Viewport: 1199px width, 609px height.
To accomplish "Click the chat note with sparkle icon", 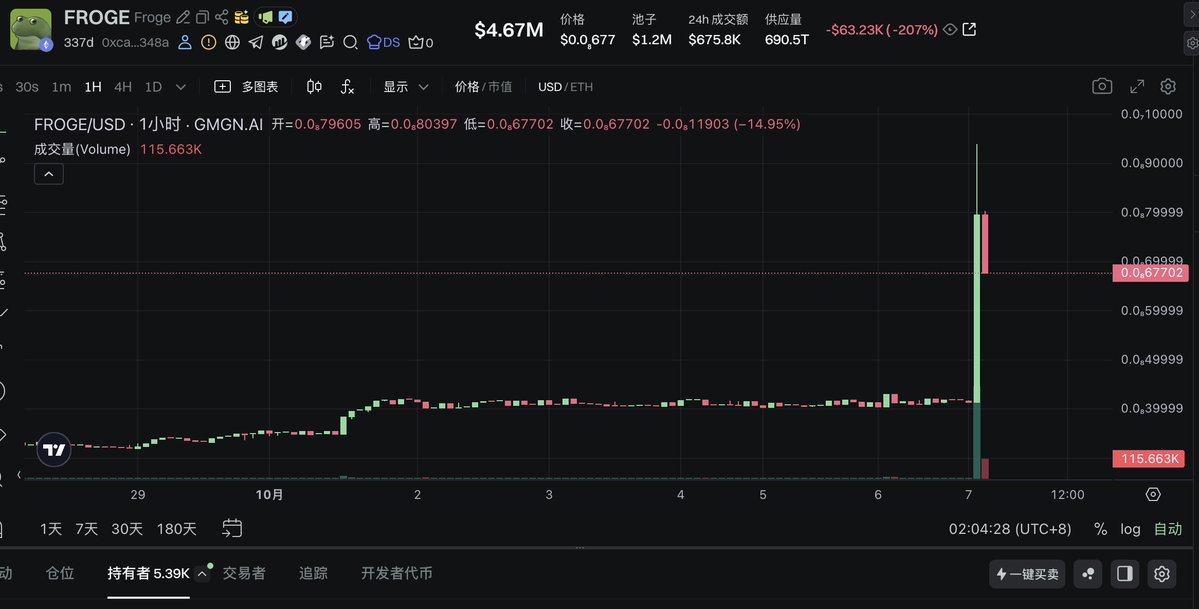I will (327, 42).
